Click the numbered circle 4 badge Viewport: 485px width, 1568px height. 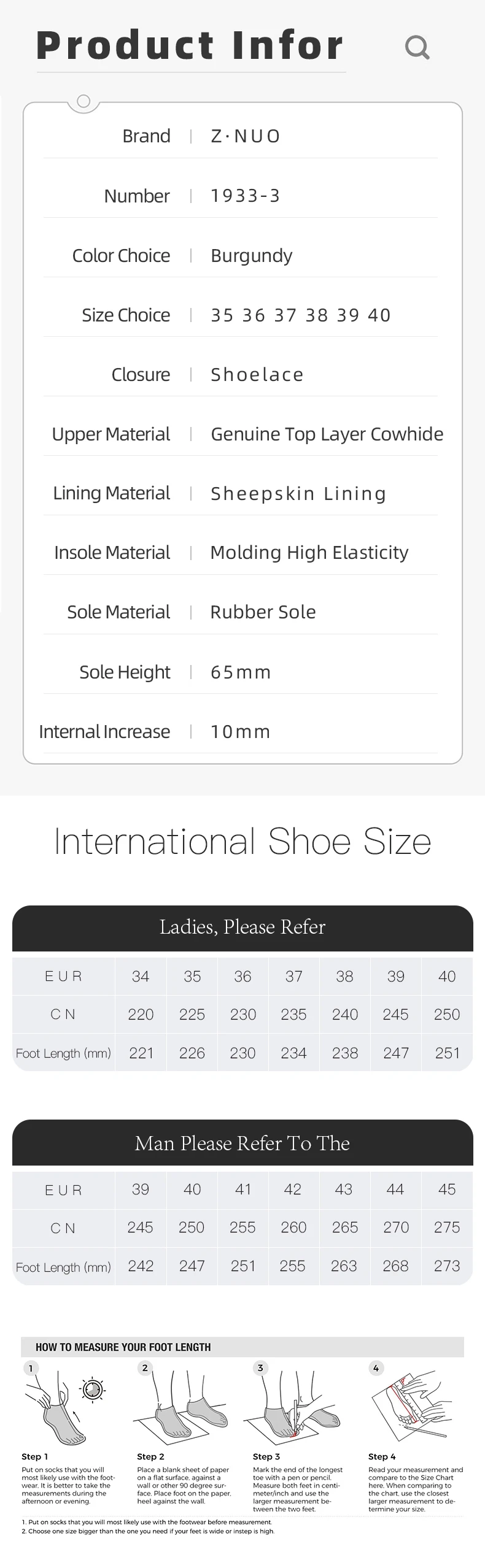[376, 1367]
